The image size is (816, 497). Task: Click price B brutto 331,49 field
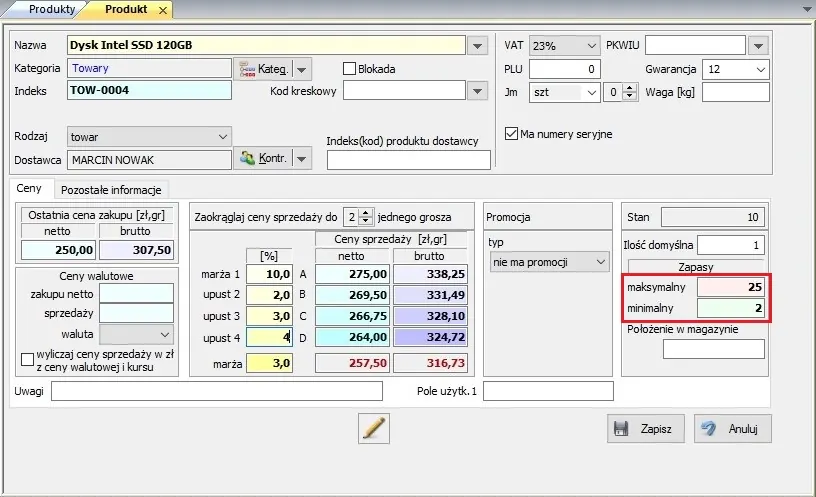(x=430, y=295)
